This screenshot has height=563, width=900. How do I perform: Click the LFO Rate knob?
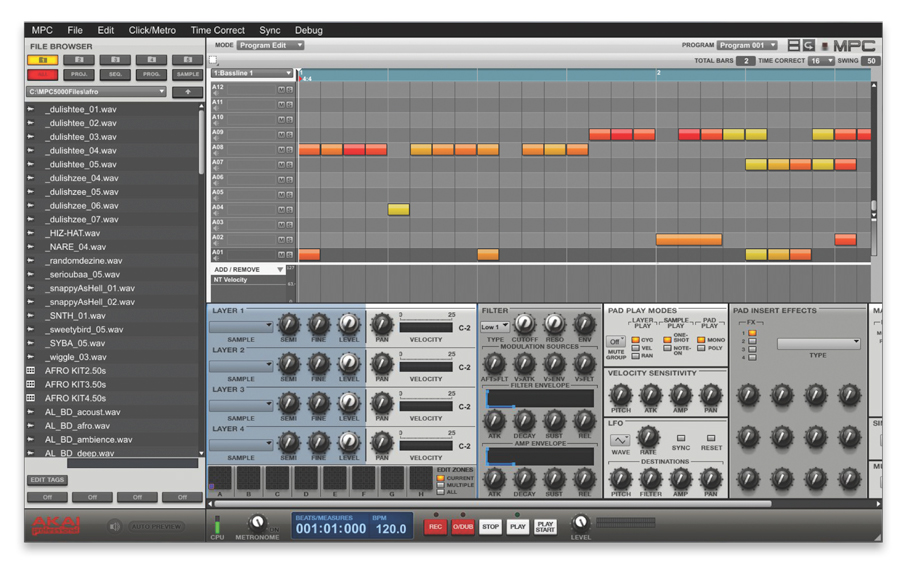(649, 437)
